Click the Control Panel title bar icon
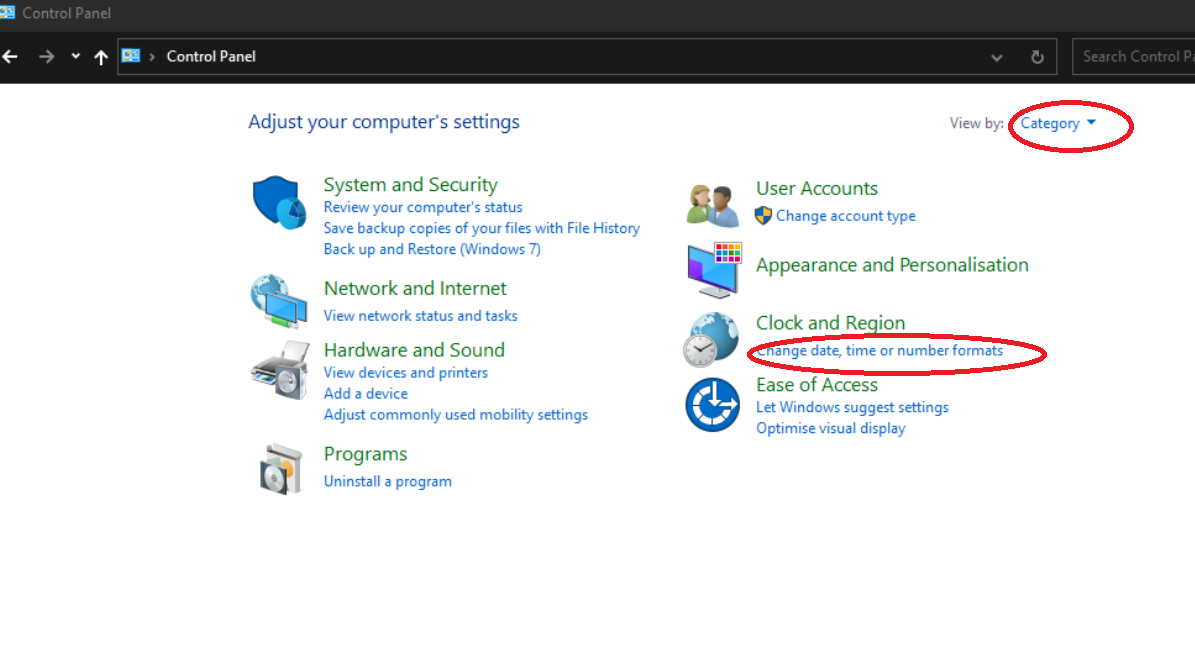Screen dimensions: 1195x647 [8, 12]
